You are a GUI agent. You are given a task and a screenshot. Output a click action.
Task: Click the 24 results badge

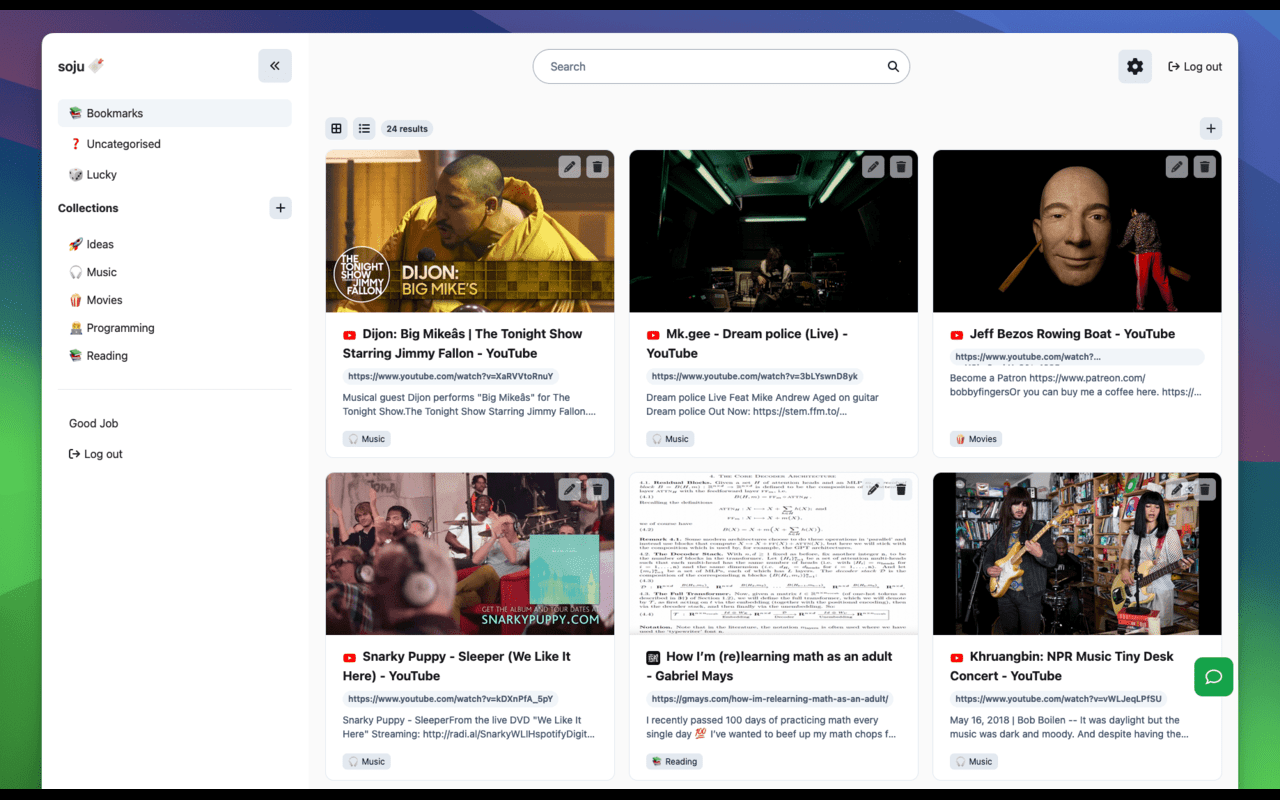click(406, 128)
